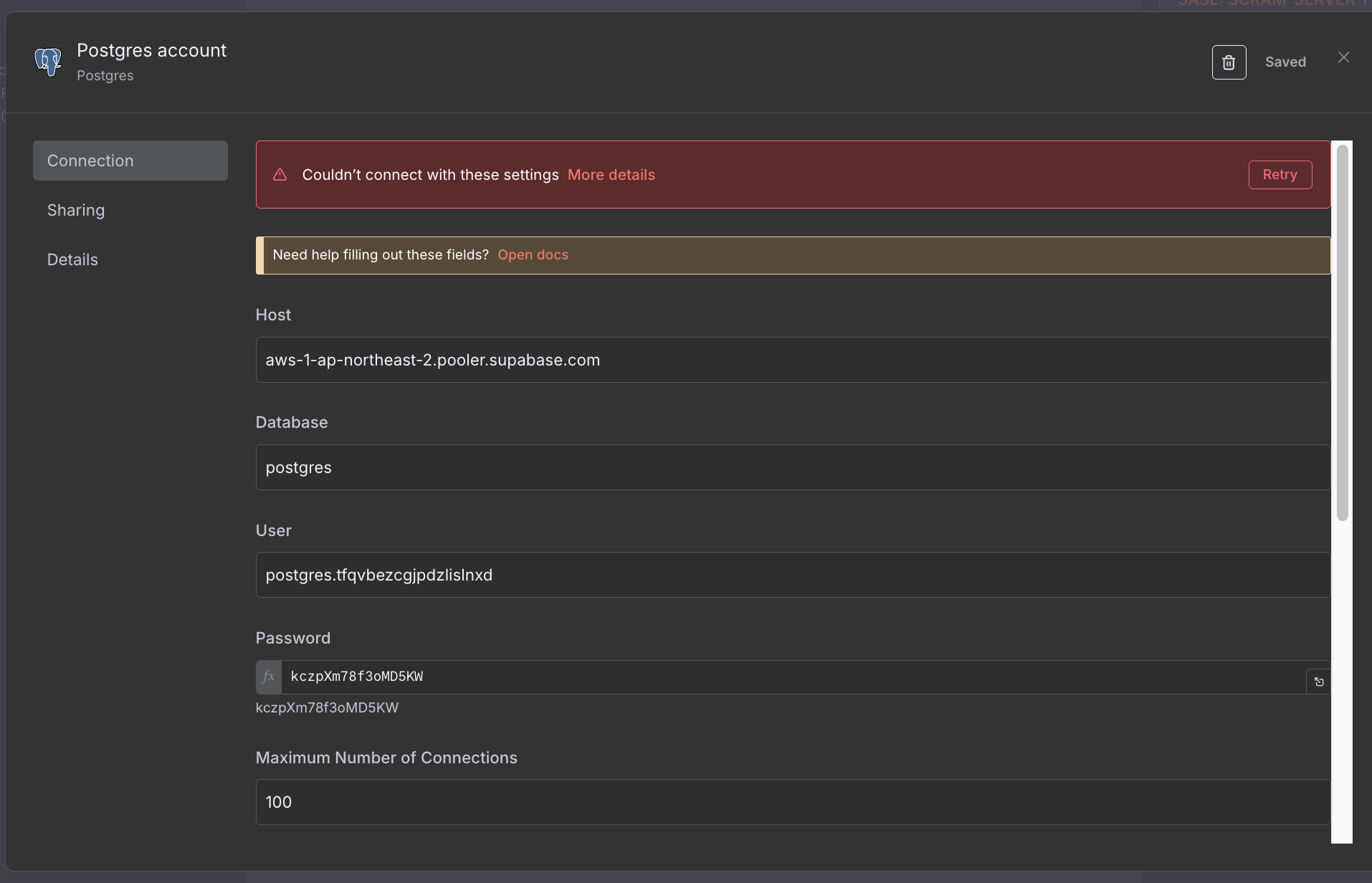
Task: Click the 'Couldn't connect with these settings' message
Action: point(430,175)
